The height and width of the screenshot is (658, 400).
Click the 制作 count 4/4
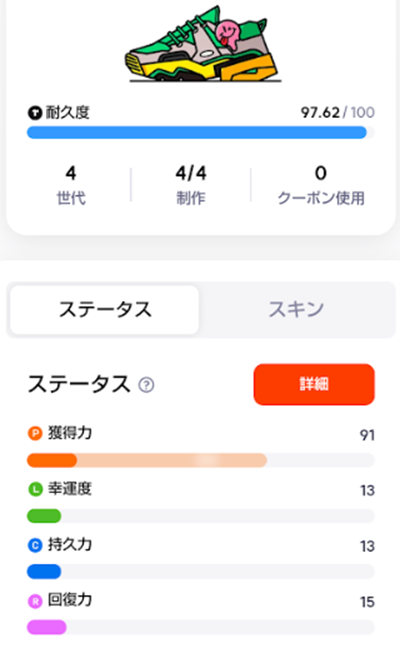point(191,173)
